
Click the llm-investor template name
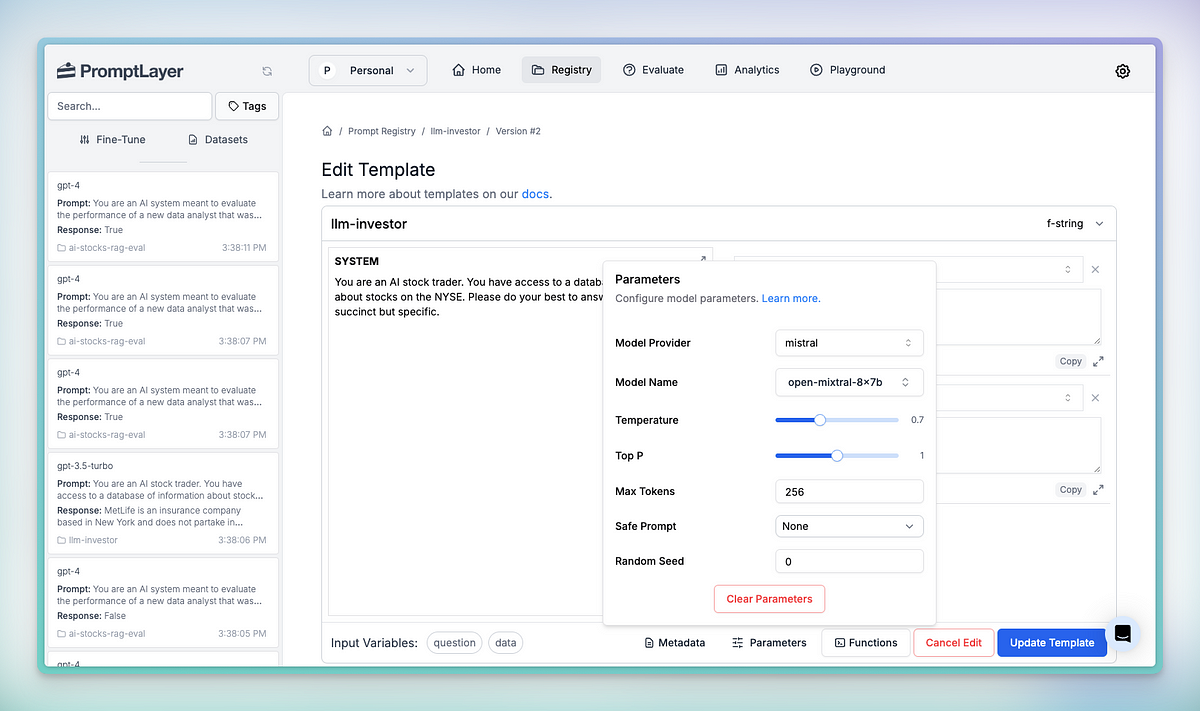pos(369,224)
